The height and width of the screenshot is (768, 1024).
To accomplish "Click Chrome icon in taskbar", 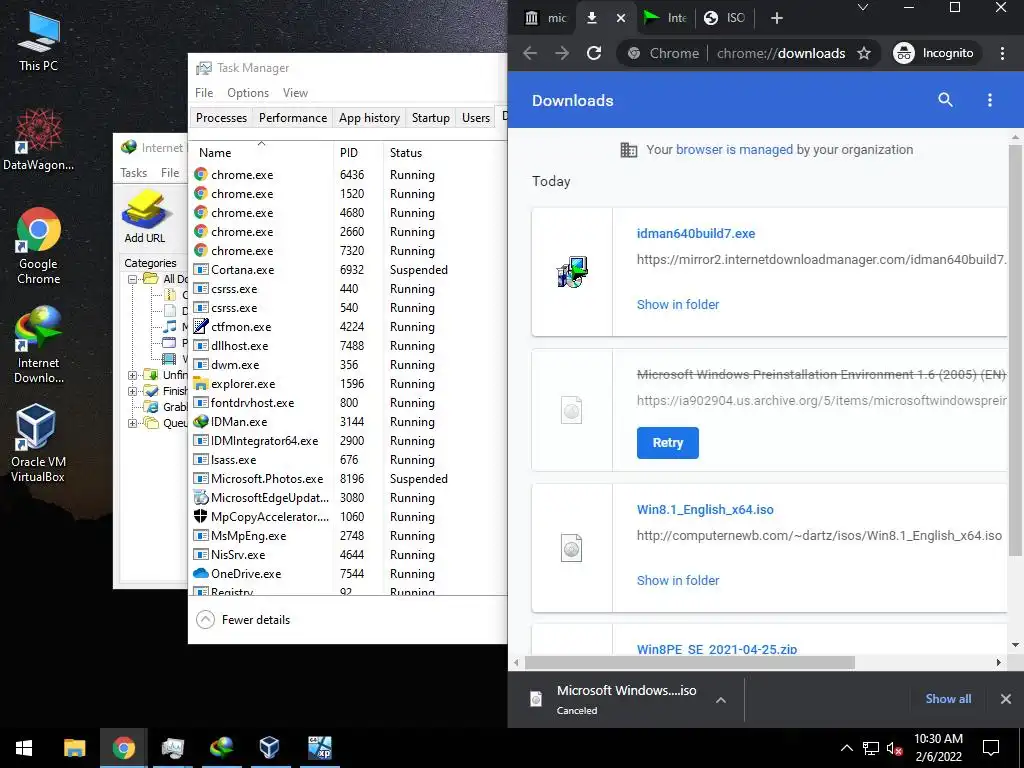I will 123,748.
